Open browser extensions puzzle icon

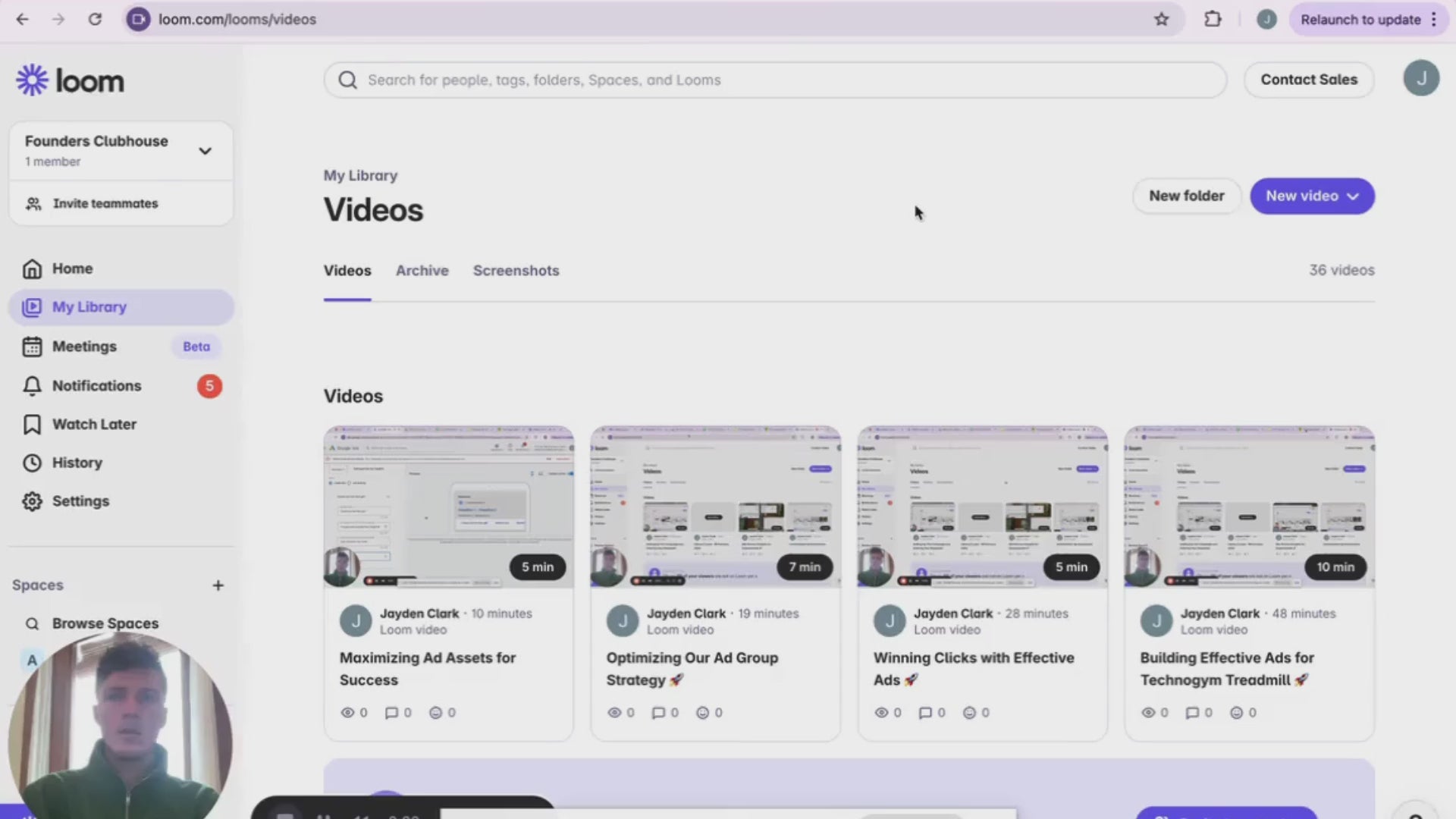(x=1213, y=20)
